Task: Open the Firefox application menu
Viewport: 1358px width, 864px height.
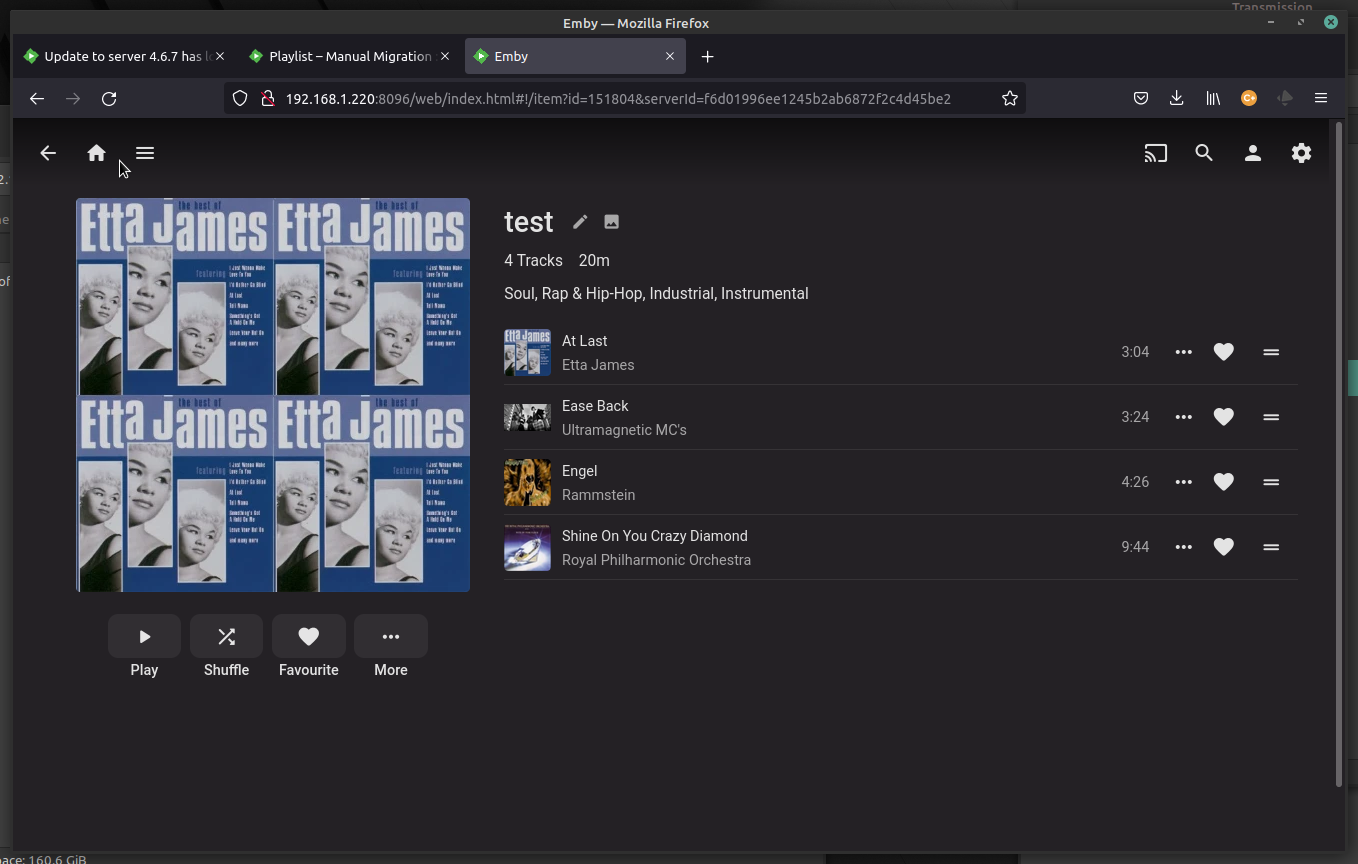Action: [1321, 98]
